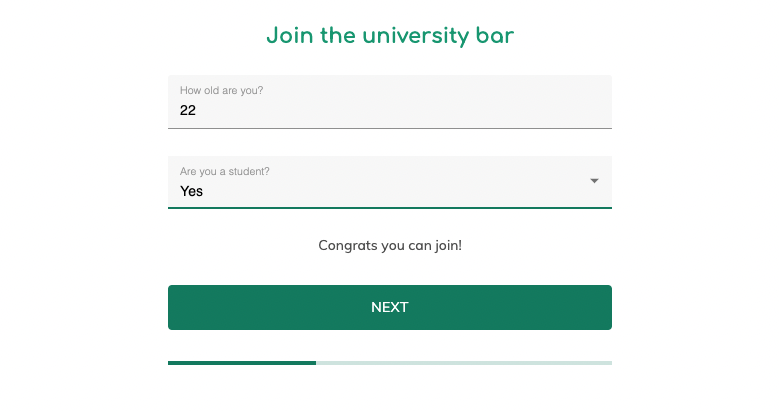Proceed to the next step with NEXT
Viewport: 779px width, 411px height.
point(390,307)
